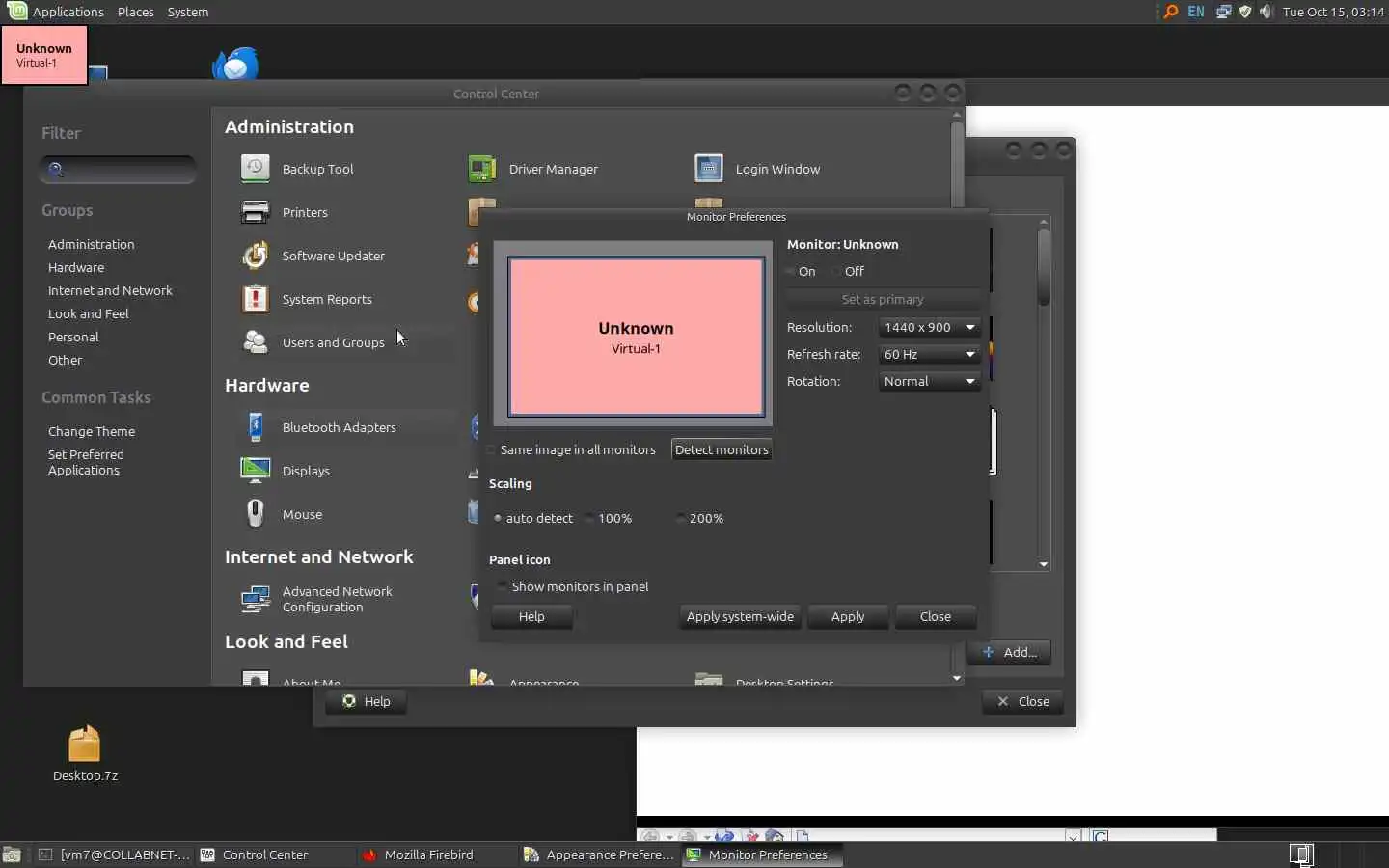The width and height of the screenshot is (1389, 868).
Task: Switch to Monitor Preferences taskbar entry
Action: pyautogui.click(x=762, y=854)
